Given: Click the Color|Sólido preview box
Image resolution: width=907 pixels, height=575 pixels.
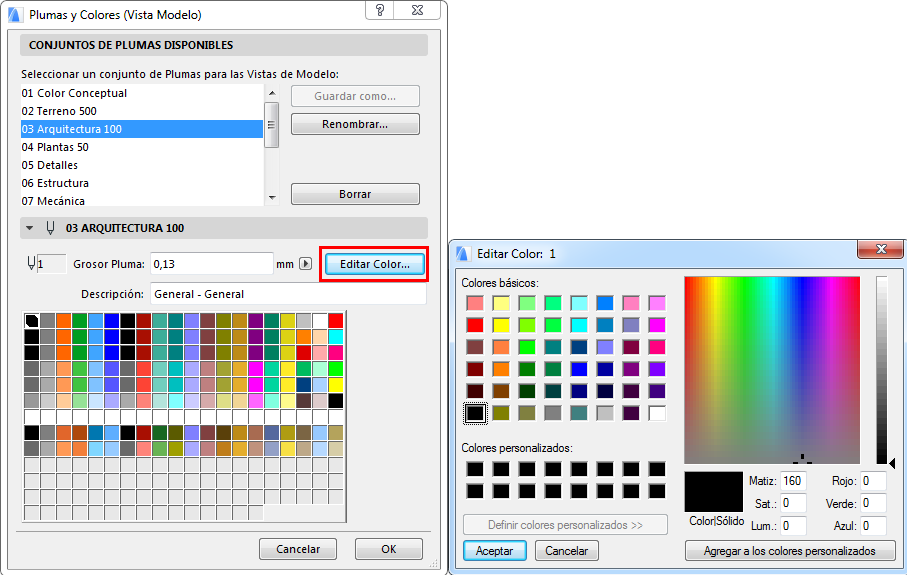Looking at the screenshot, I should click(x=714, y=492).
